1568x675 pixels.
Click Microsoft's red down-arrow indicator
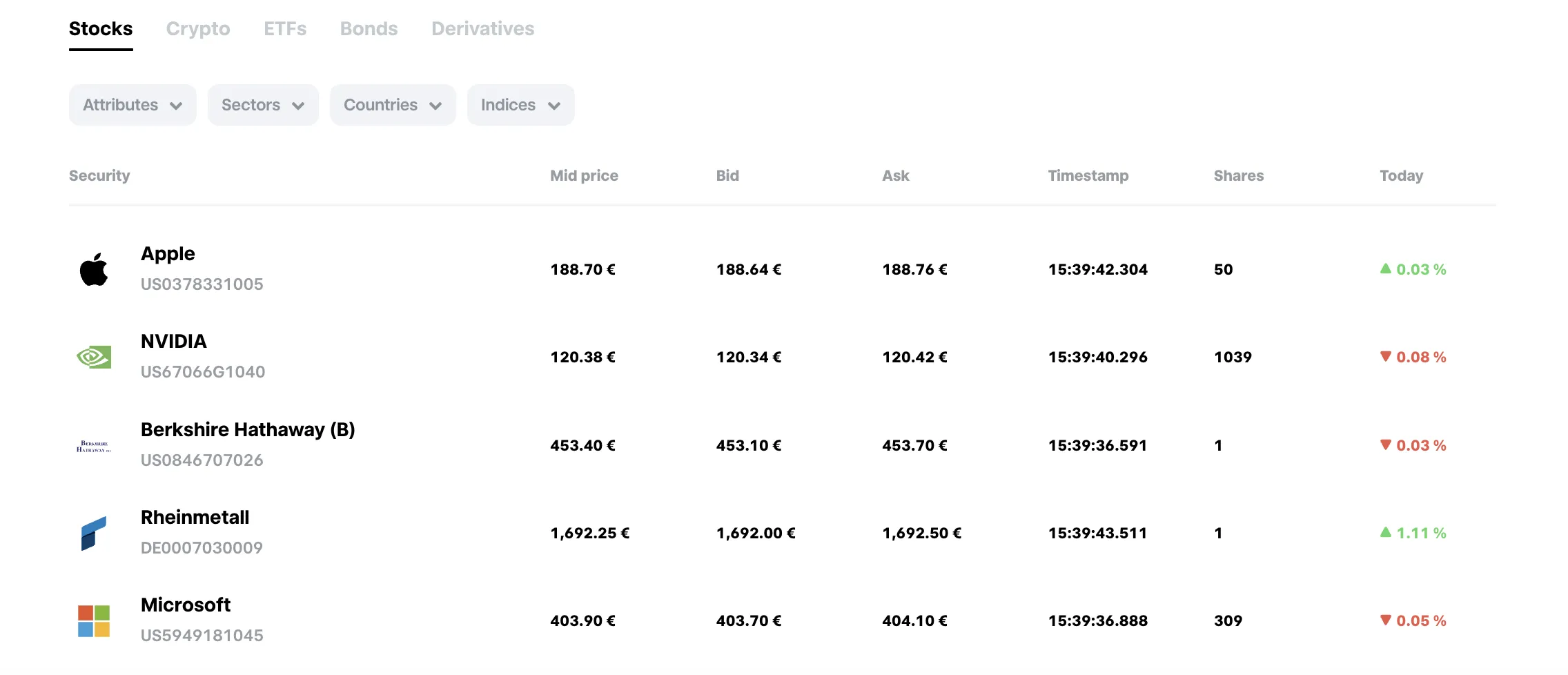tap(1385, 620)
